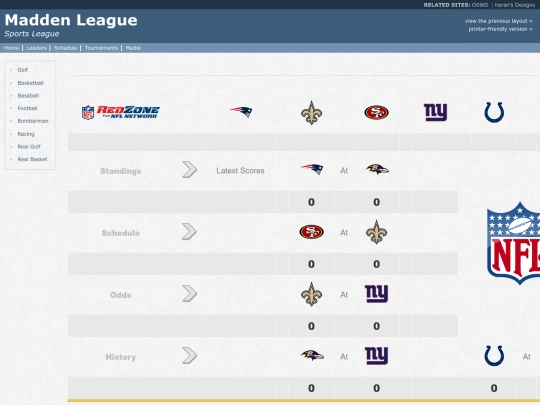This screenshot has width=540, height=405.
Task: Open the Leaders nav item
Action: pyautogui.click(x=36, y=48)
